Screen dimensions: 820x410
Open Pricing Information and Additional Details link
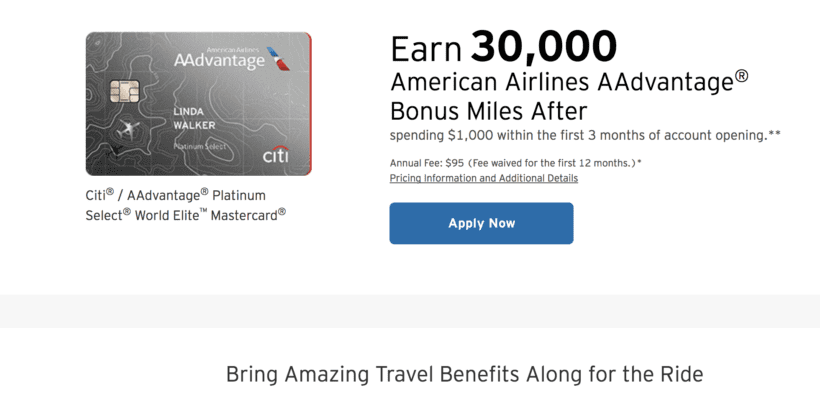click(x=484, y=178)
